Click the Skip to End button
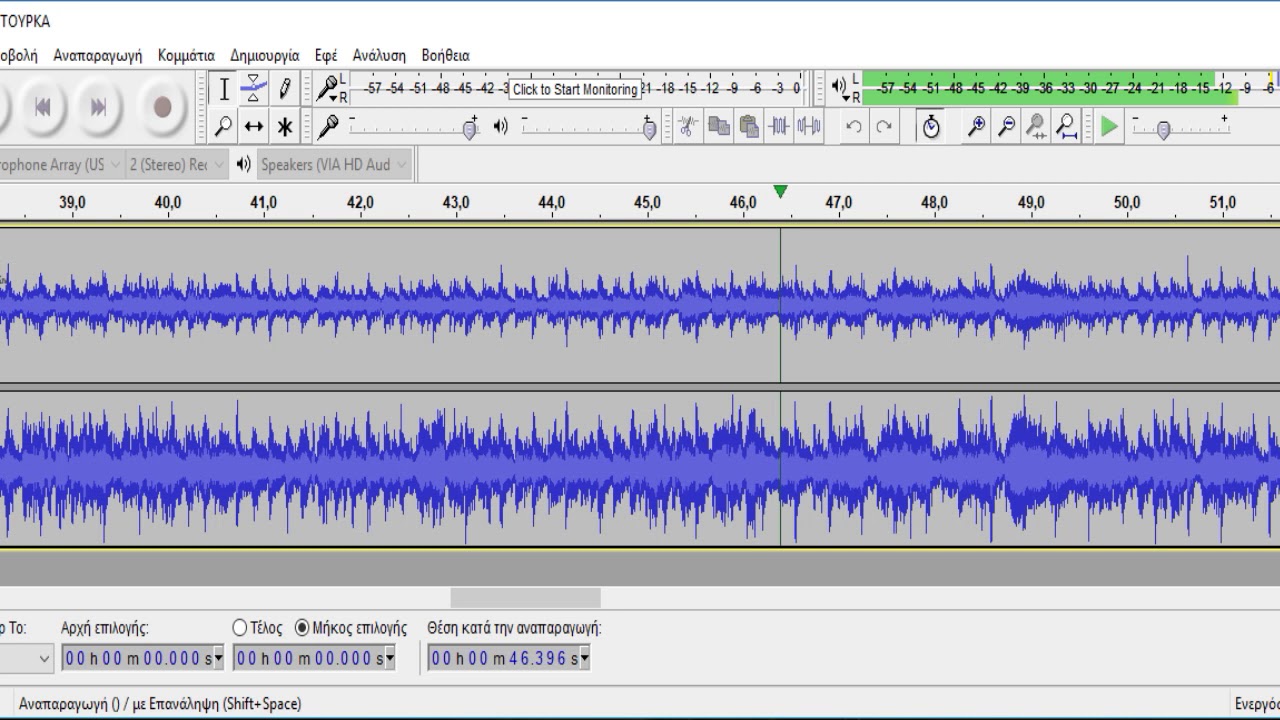1280x720 pixels. click(x=98, y=107)
